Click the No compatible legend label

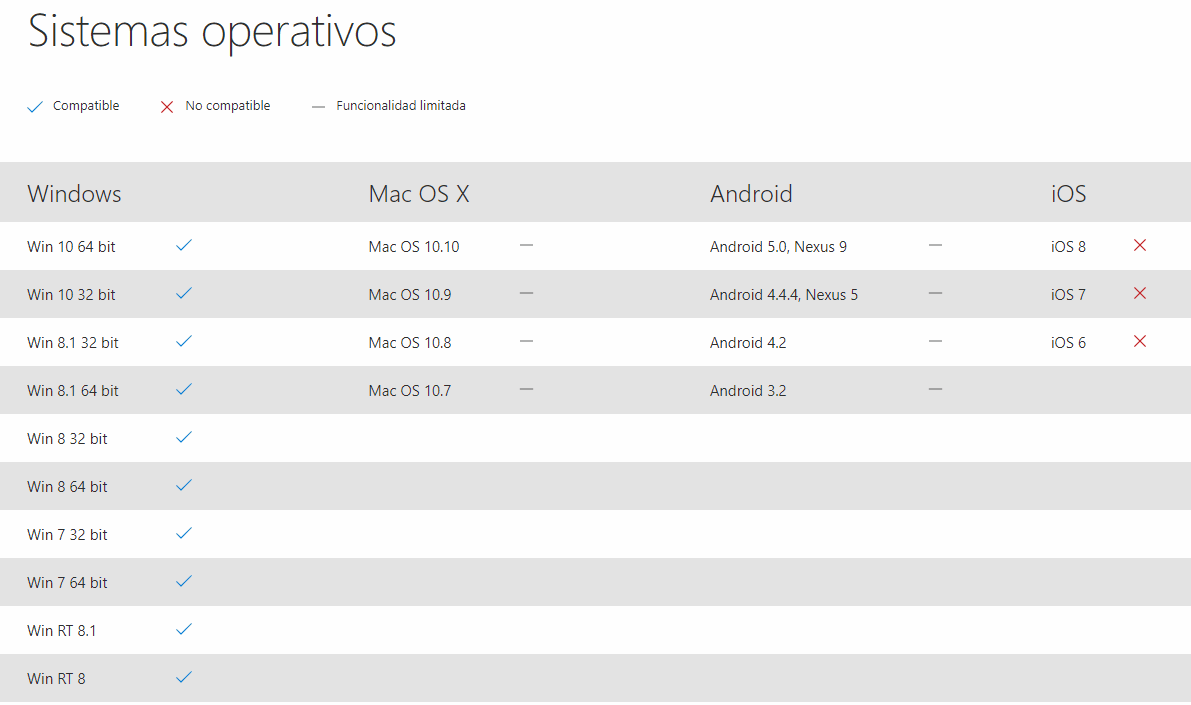[228, 106]
